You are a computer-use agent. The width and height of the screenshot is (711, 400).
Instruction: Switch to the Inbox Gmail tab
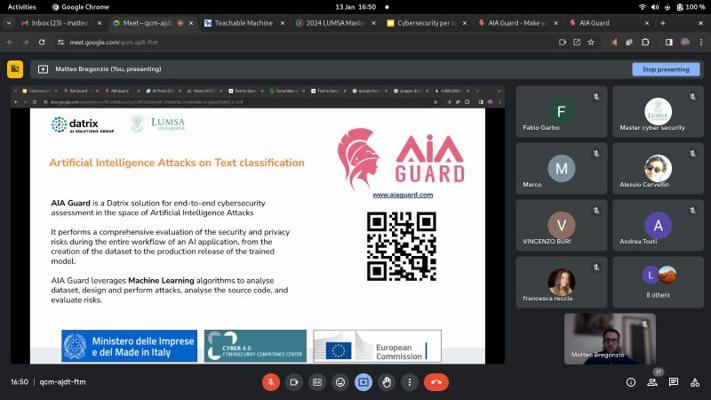60,23
